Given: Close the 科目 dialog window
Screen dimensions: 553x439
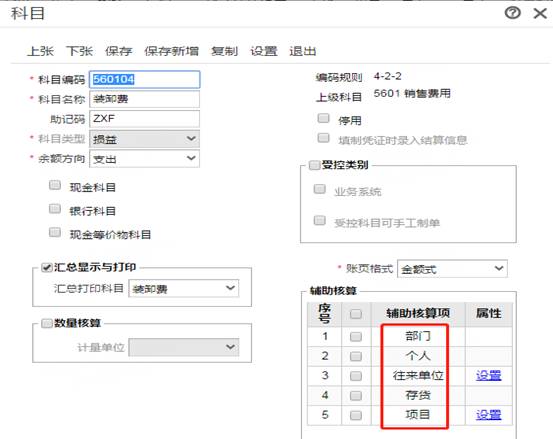Looking at the screenshot, I should tap(540, 14).
